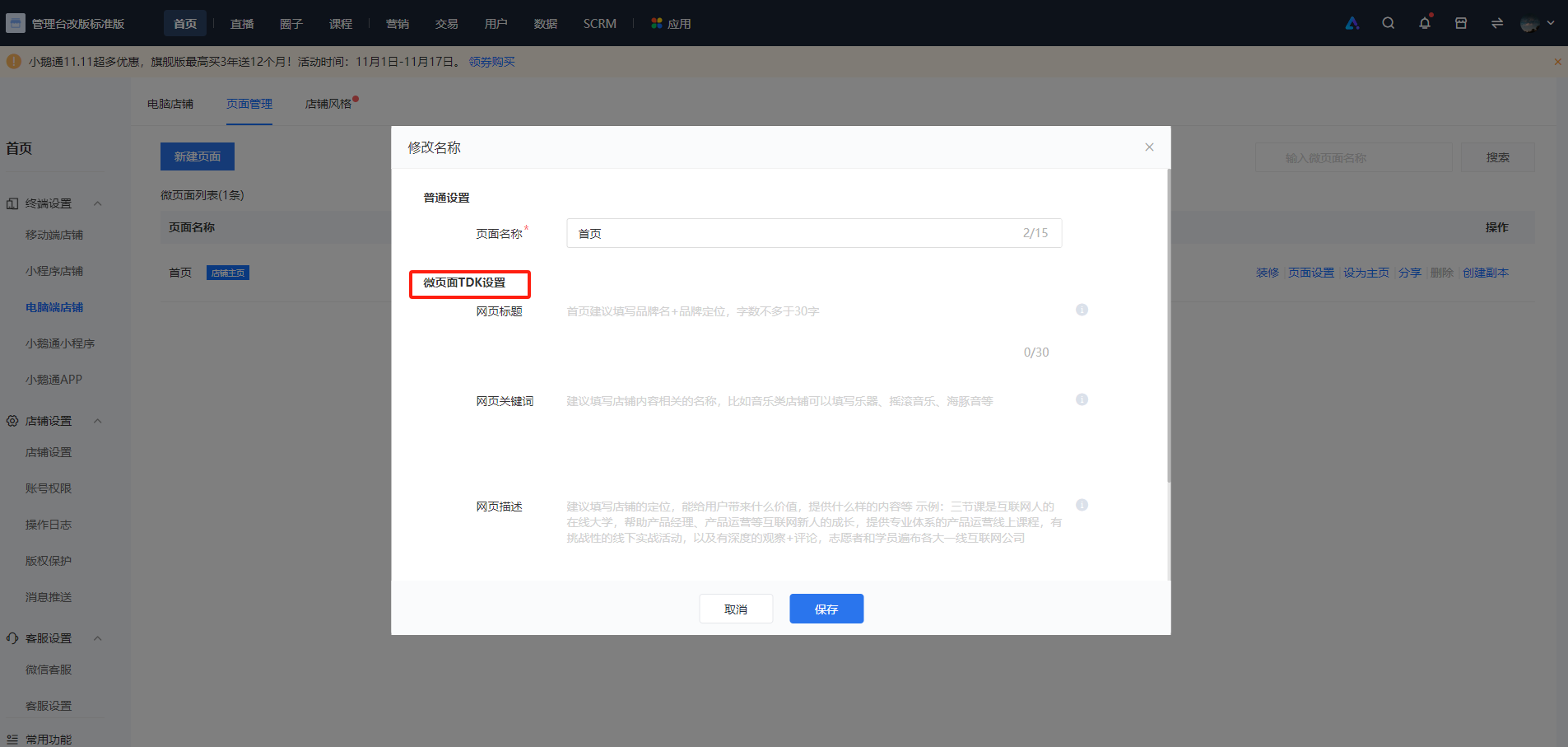Click the 装修 link for 首页 row

click(1268, 273)
